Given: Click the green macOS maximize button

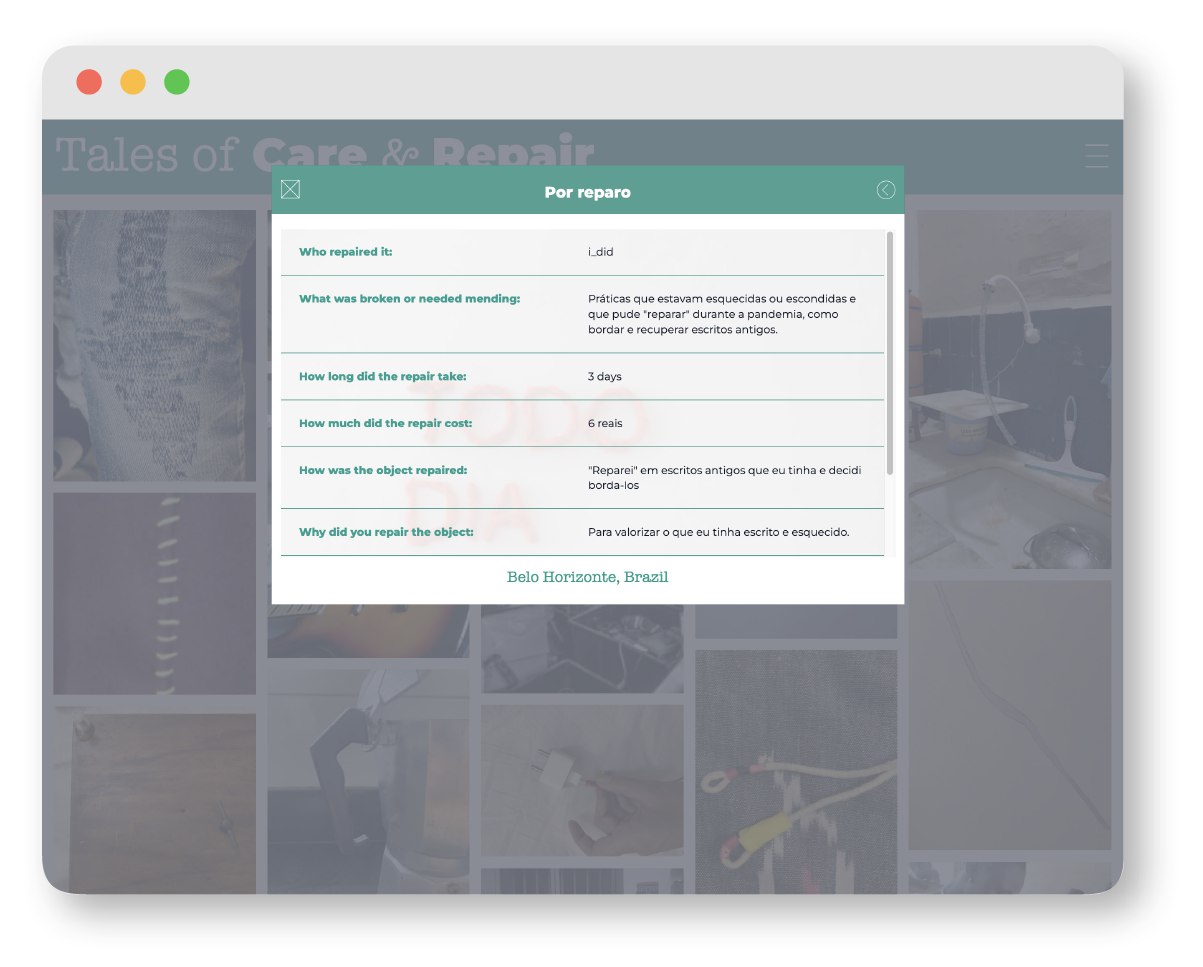Looking at the screenshot, I should pyautogui.click(x=177, y=82).
